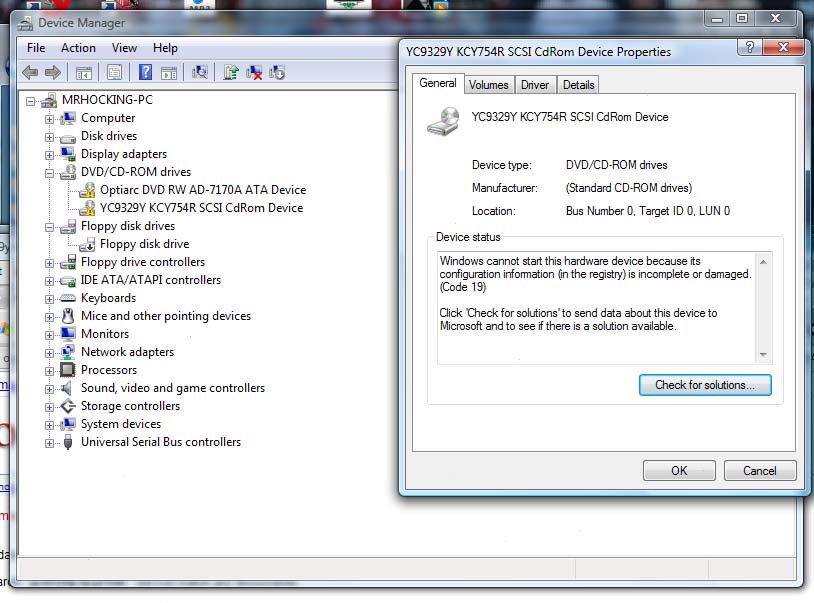Viewport: 814px width, 603px height.
Task: Click the Device status scrollbar down arrow
Action: pos(763,355)
